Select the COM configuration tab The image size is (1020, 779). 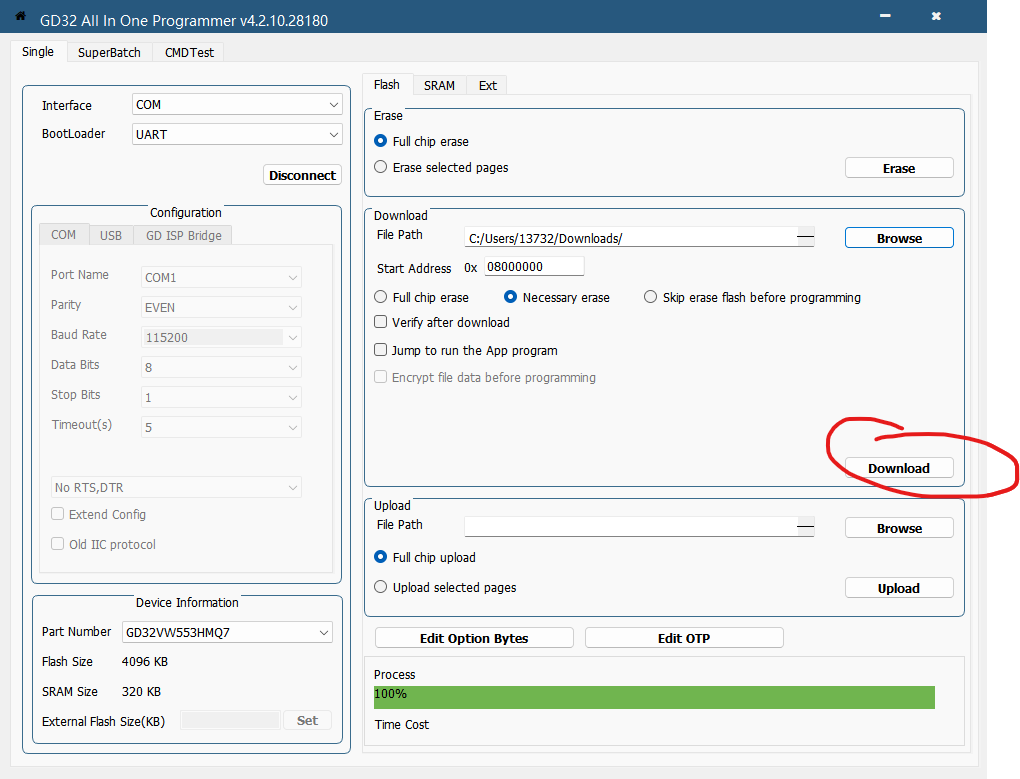64,235
